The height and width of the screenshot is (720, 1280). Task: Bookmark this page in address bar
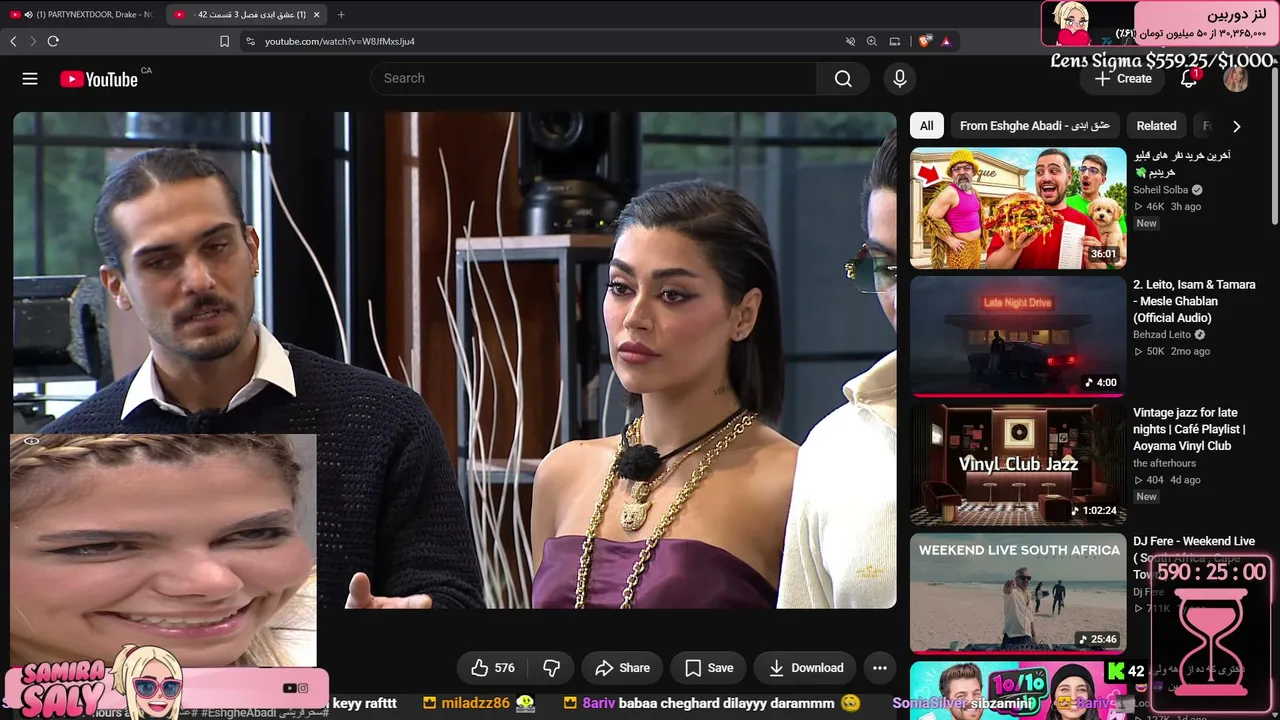point(224,41)
